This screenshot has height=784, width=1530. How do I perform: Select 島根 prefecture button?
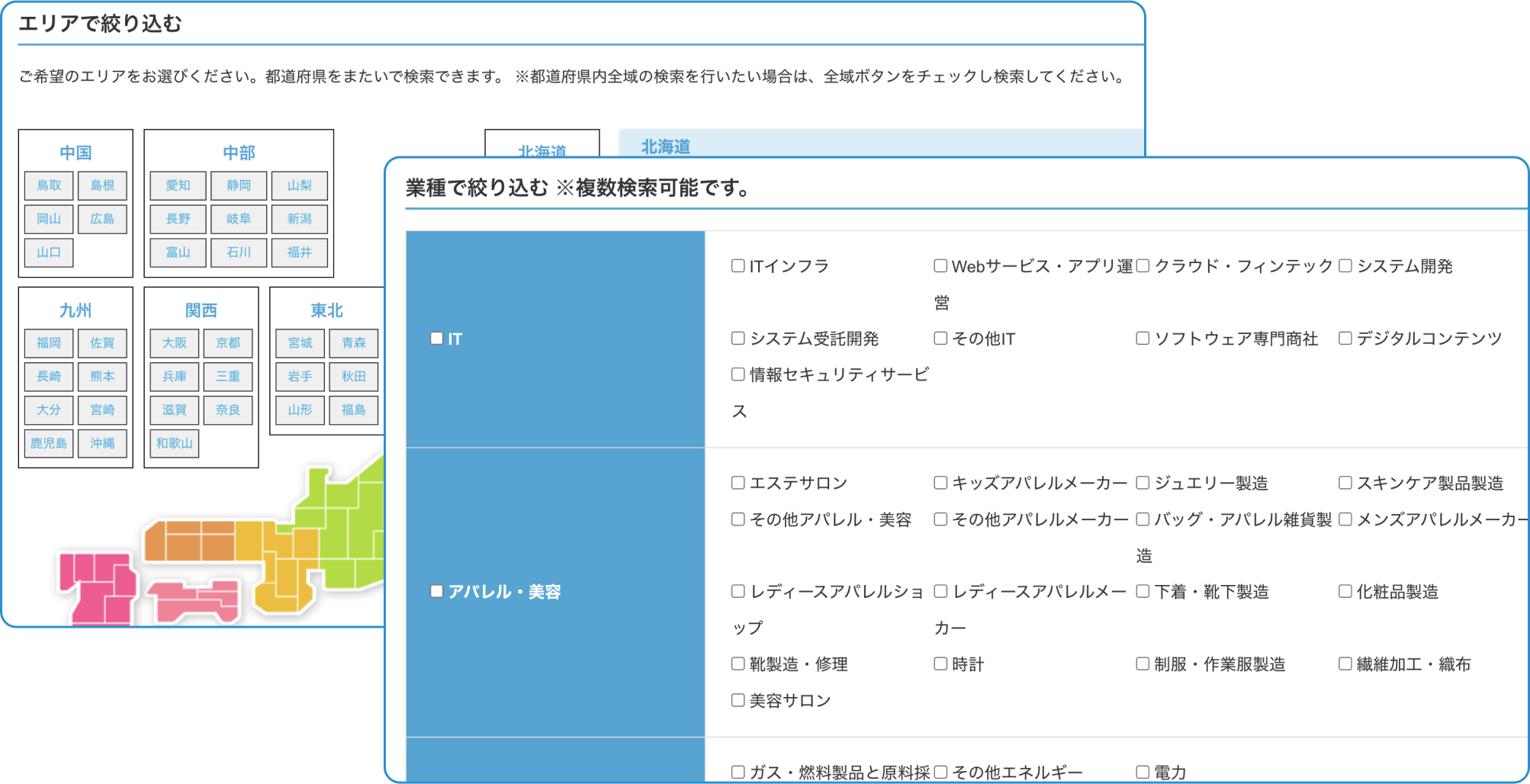tap(102, 185)
